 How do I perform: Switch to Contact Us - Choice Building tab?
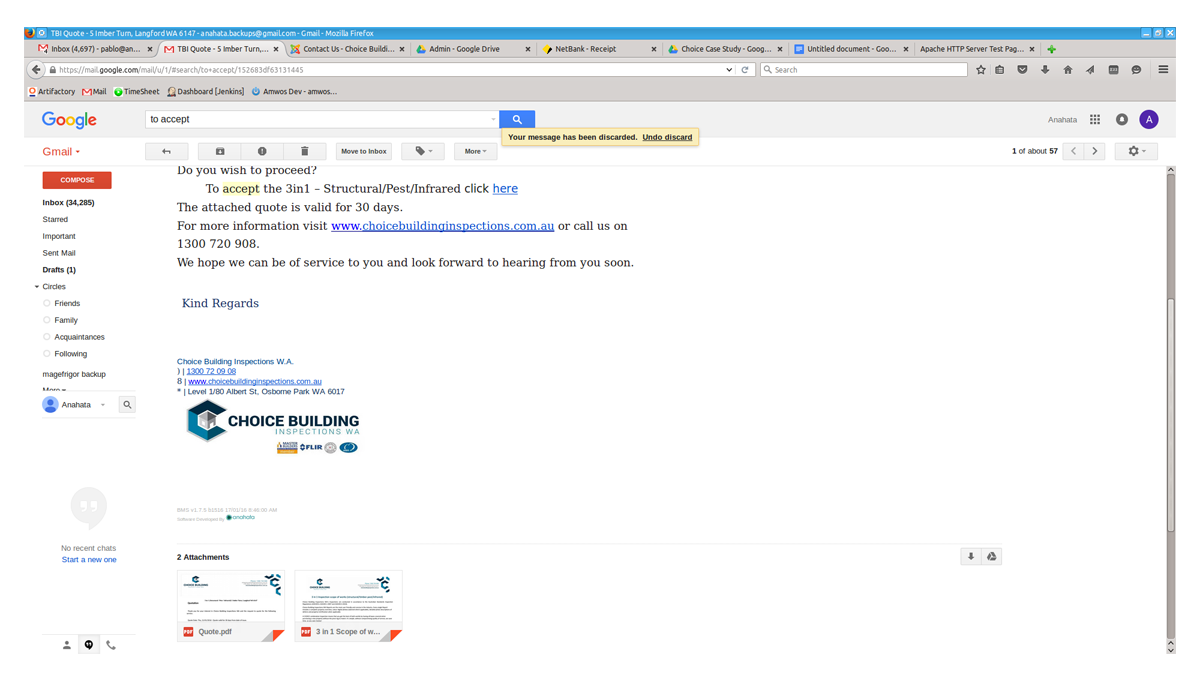point(348,49)
